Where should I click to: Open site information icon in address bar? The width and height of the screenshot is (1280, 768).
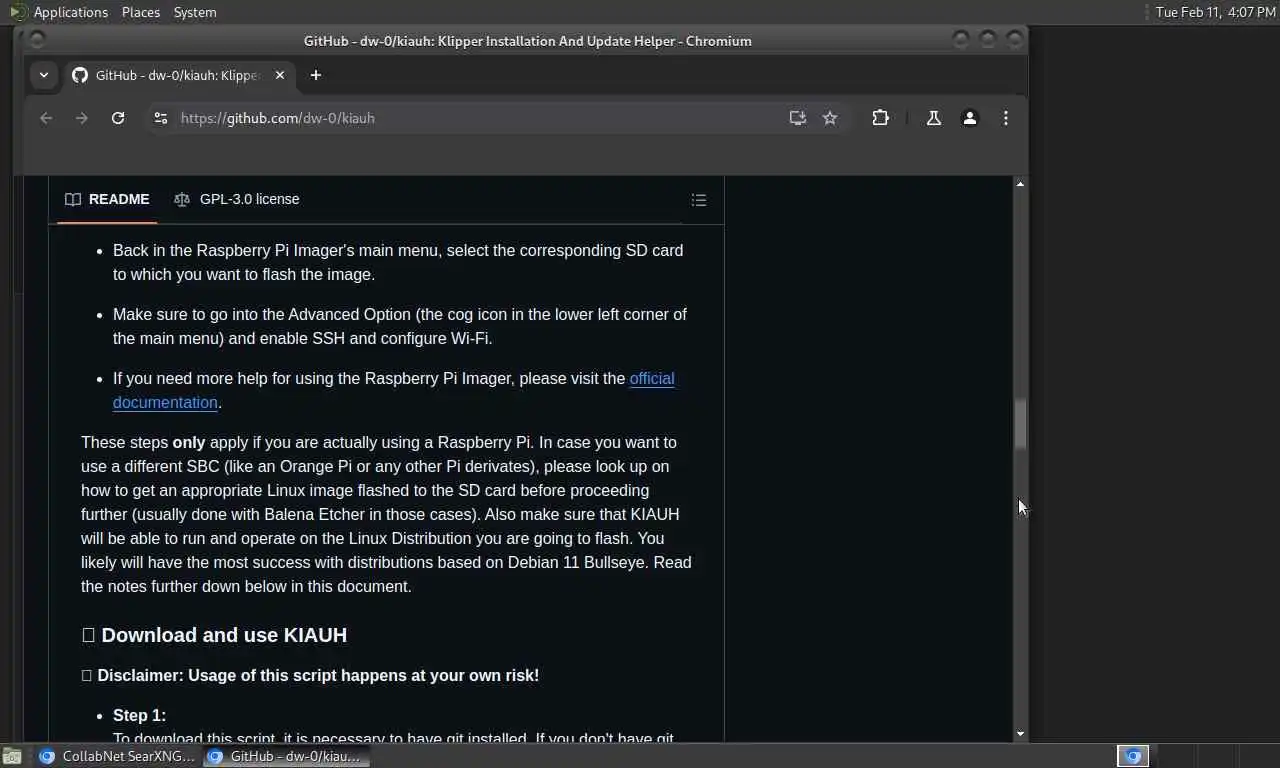tap(160, 118)
